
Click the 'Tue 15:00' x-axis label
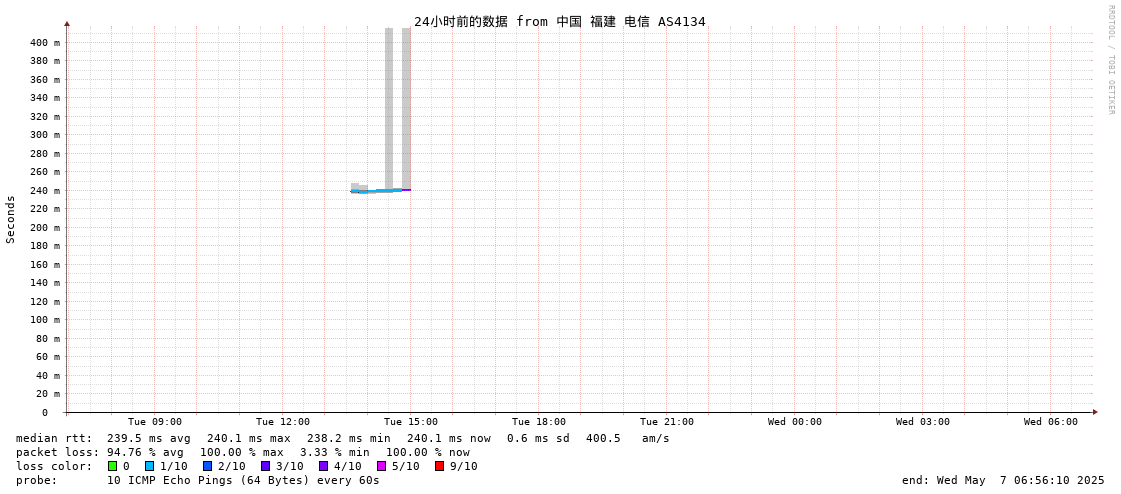coord(411,422)
